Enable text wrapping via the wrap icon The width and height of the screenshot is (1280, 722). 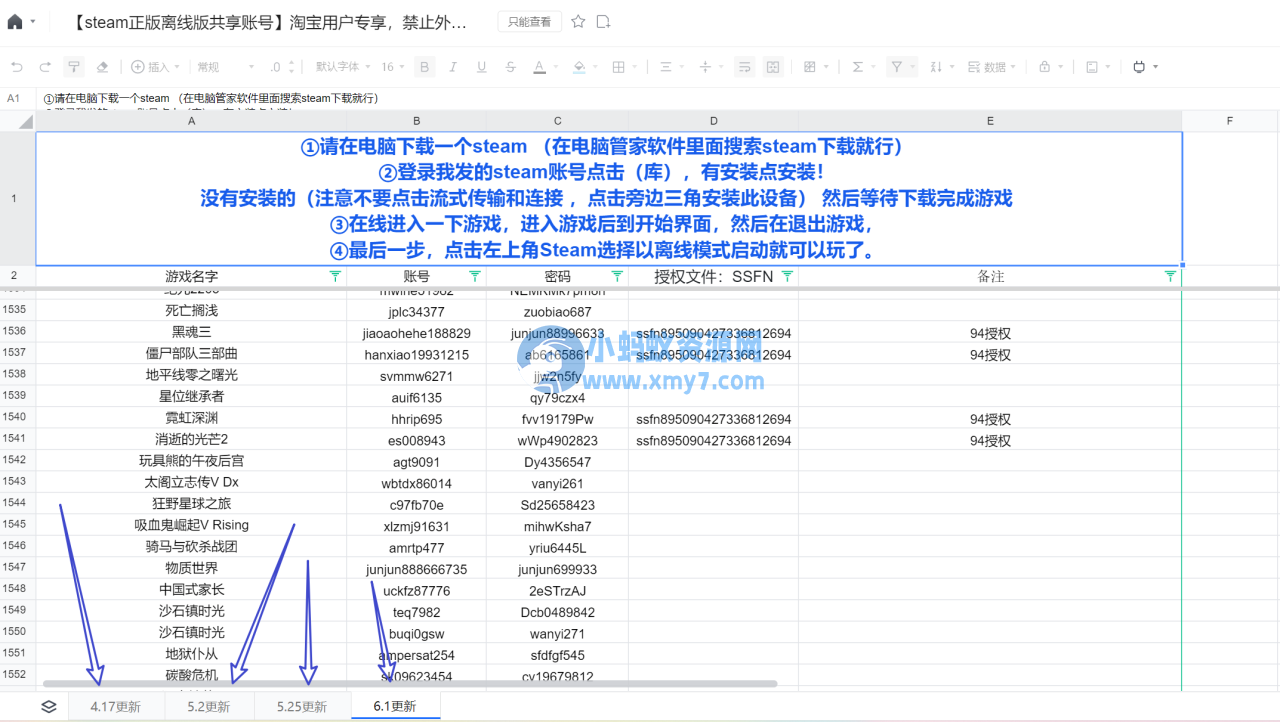745,66
